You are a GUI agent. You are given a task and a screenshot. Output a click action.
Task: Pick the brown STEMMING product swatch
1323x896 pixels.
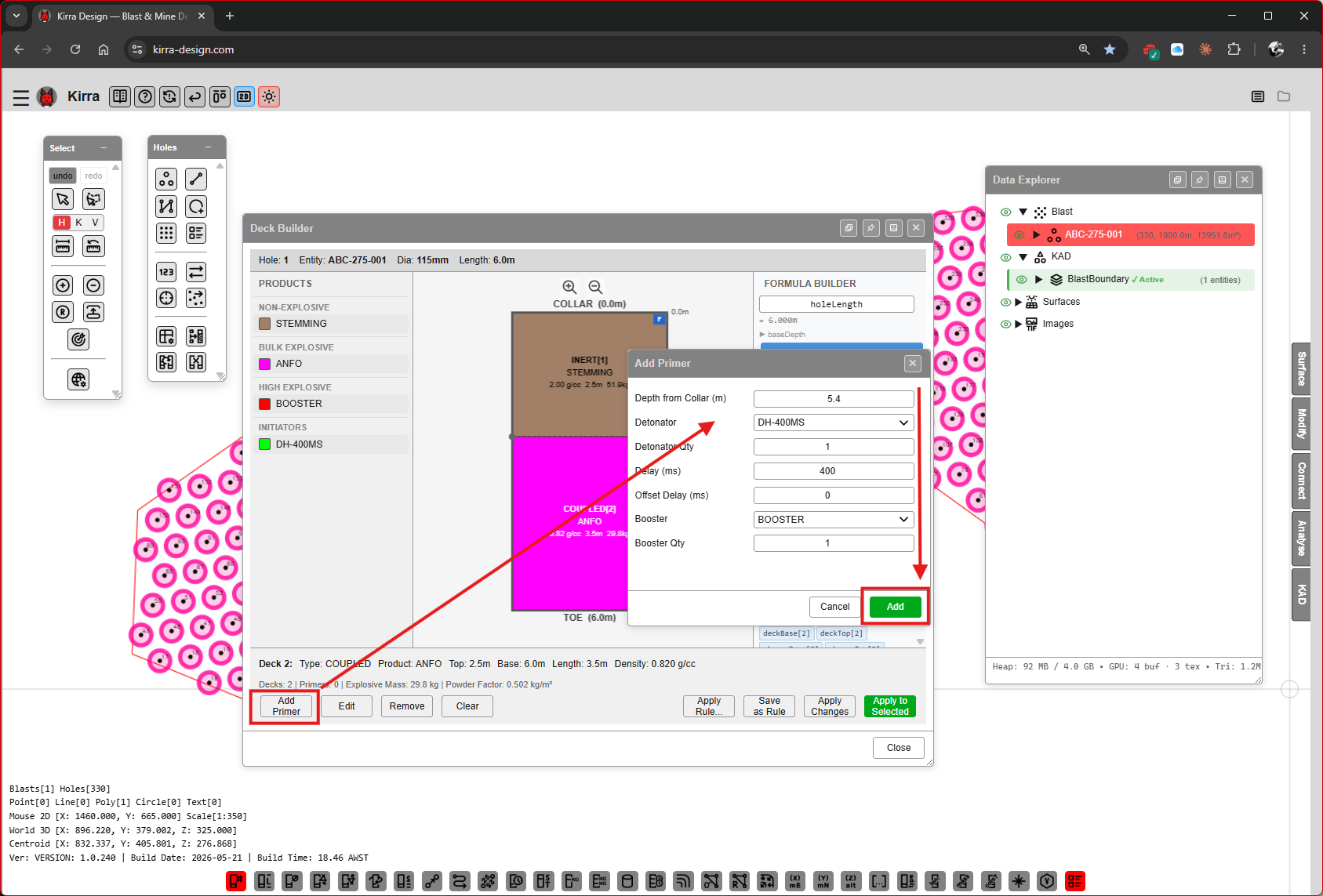265,324
